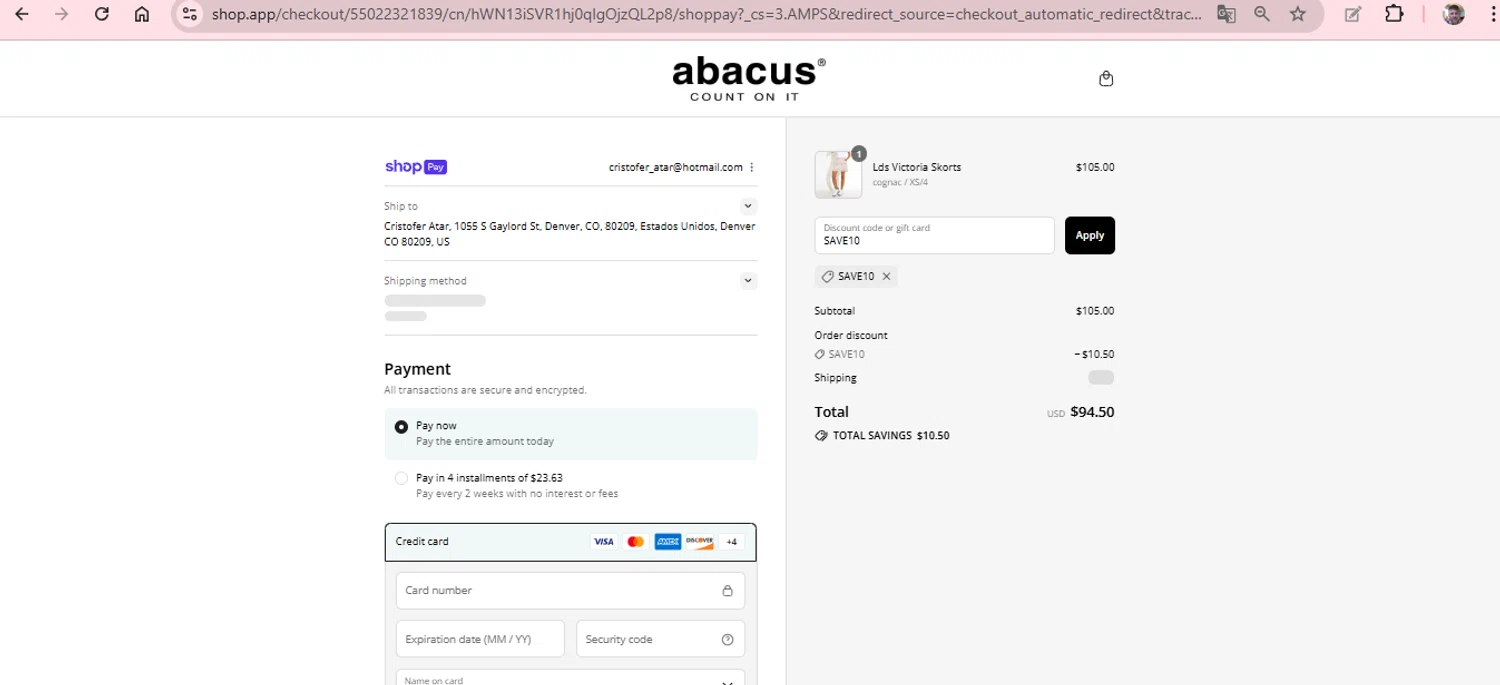
Task: Click the American Express card icon
Action: pyautogui.click(x=668, y=541)
